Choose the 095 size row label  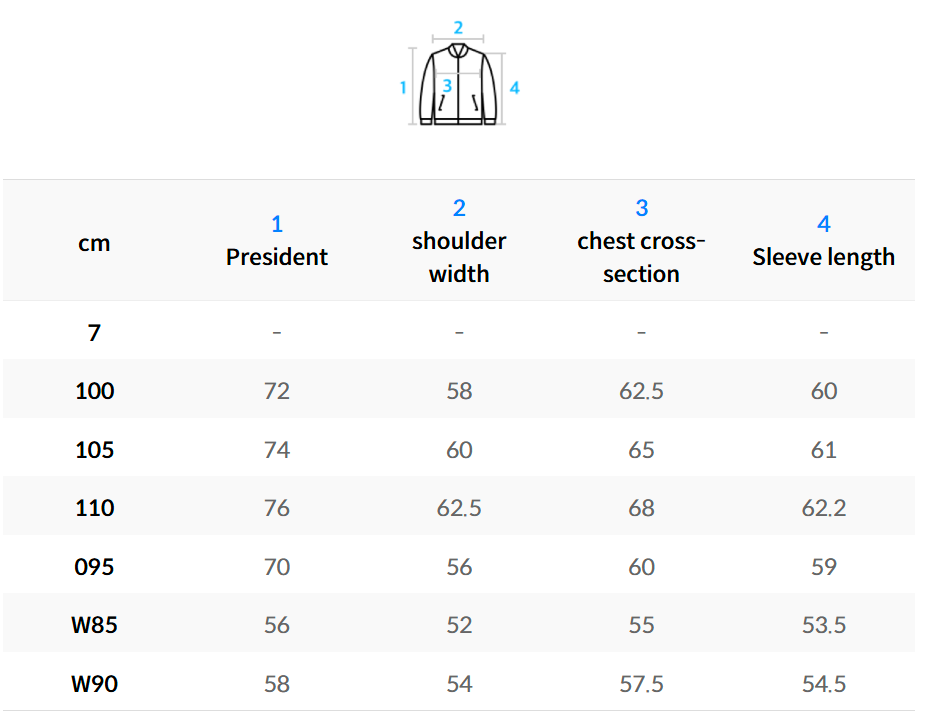point(95,567)
